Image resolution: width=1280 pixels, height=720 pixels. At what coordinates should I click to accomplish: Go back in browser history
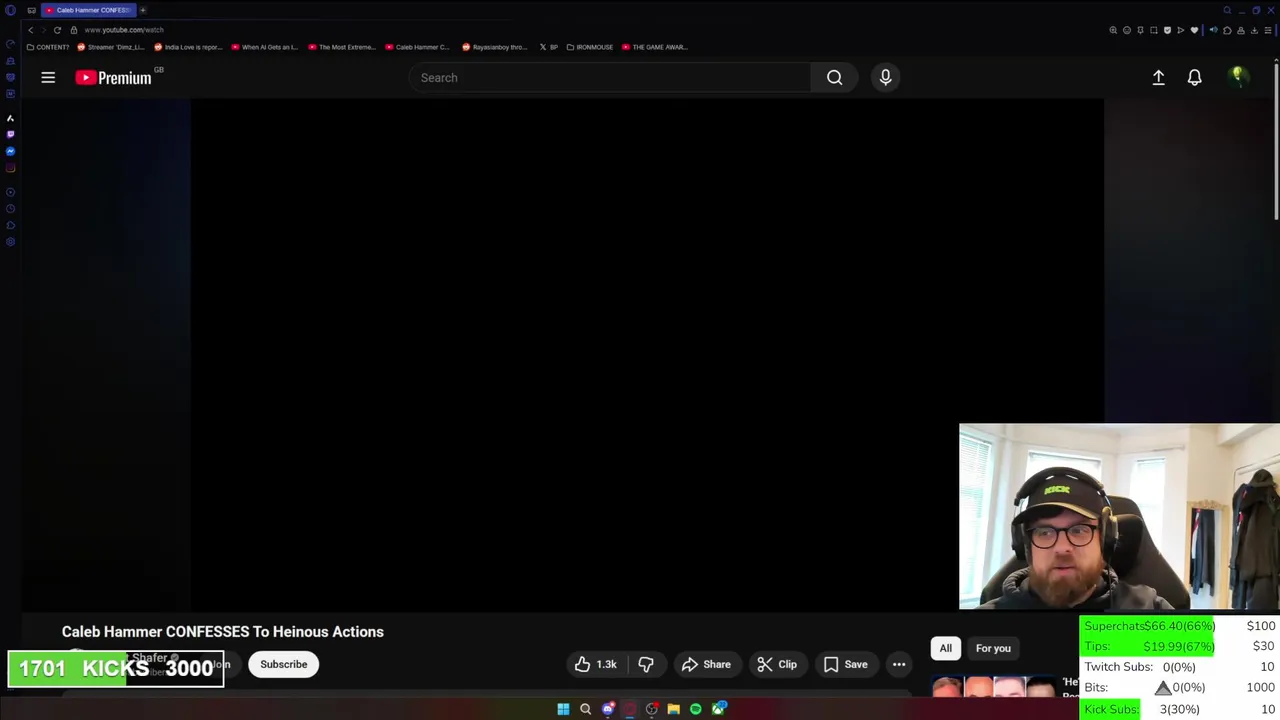(30, 30)
